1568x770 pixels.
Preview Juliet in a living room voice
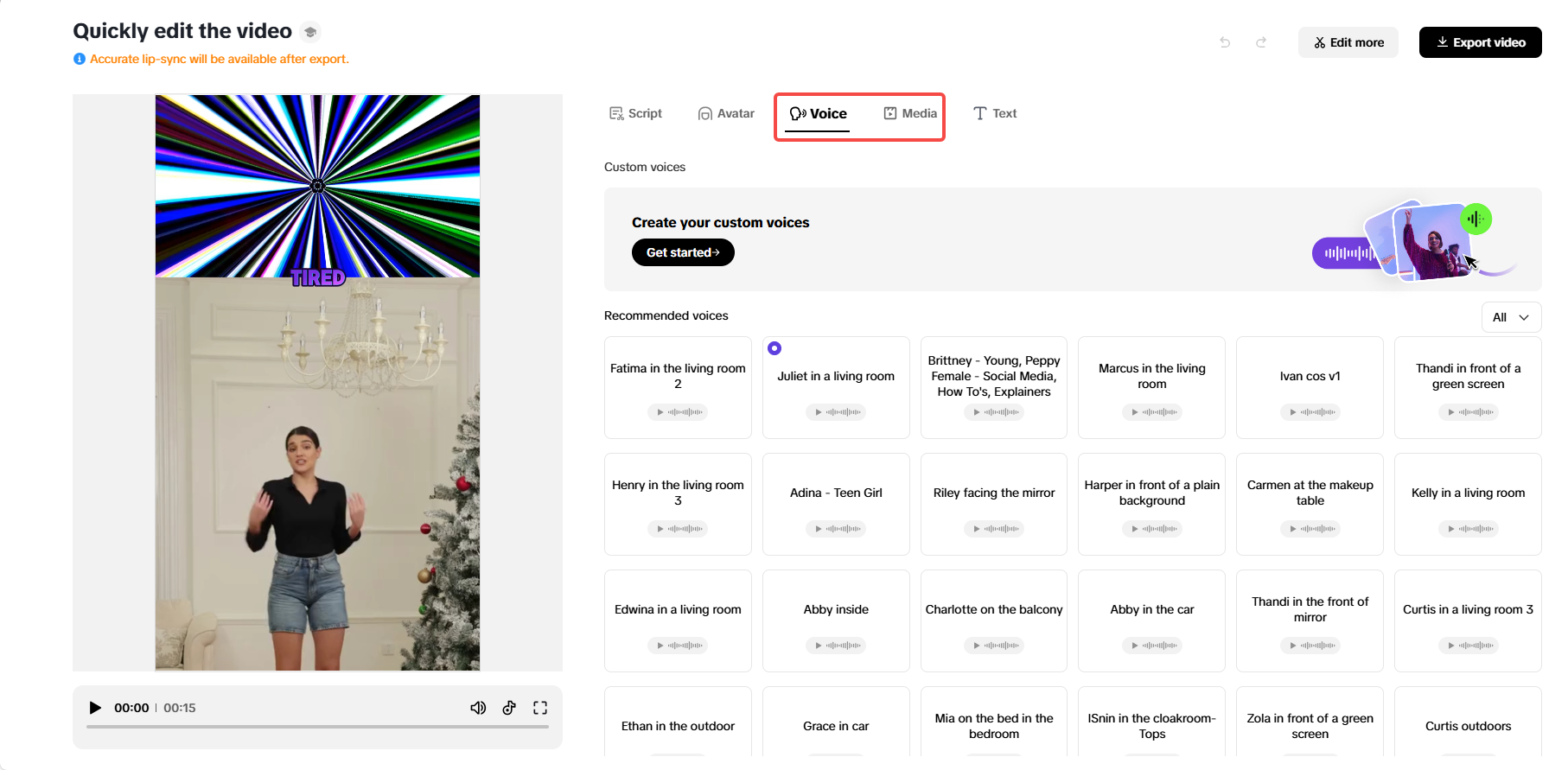[836, 412]
